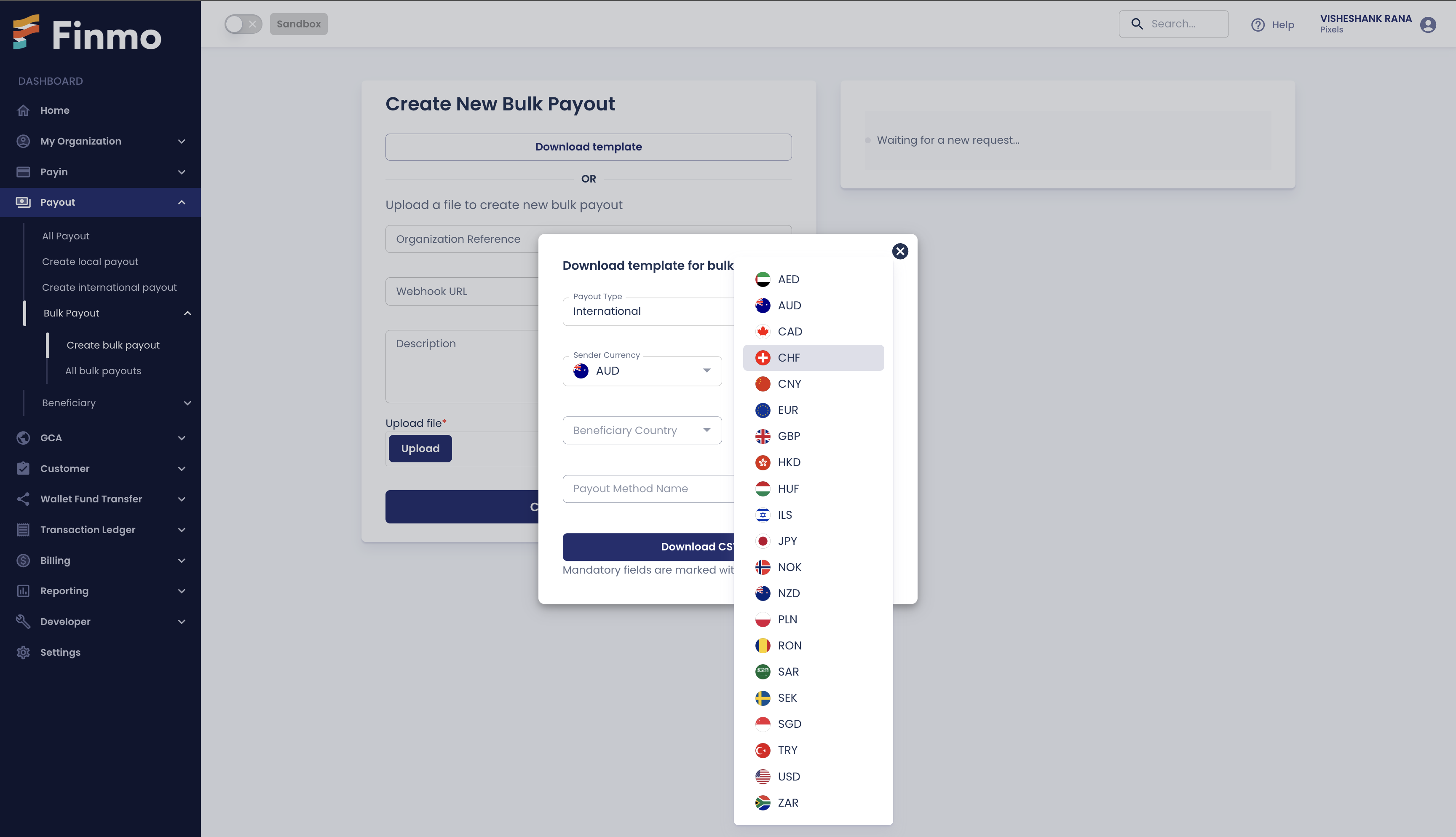Select Create bulk payout menu item
Image resolution: width=1456 pixels, height=837 pixels.
113,345
